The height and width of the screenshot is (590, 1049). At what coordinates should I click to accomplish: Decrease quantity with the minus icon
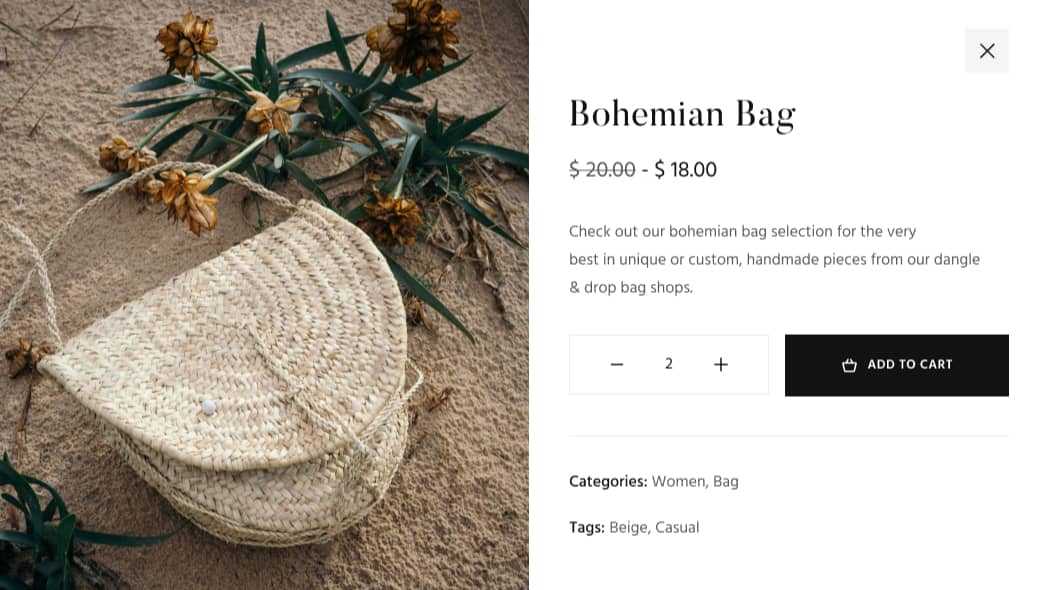pos(617,365)
